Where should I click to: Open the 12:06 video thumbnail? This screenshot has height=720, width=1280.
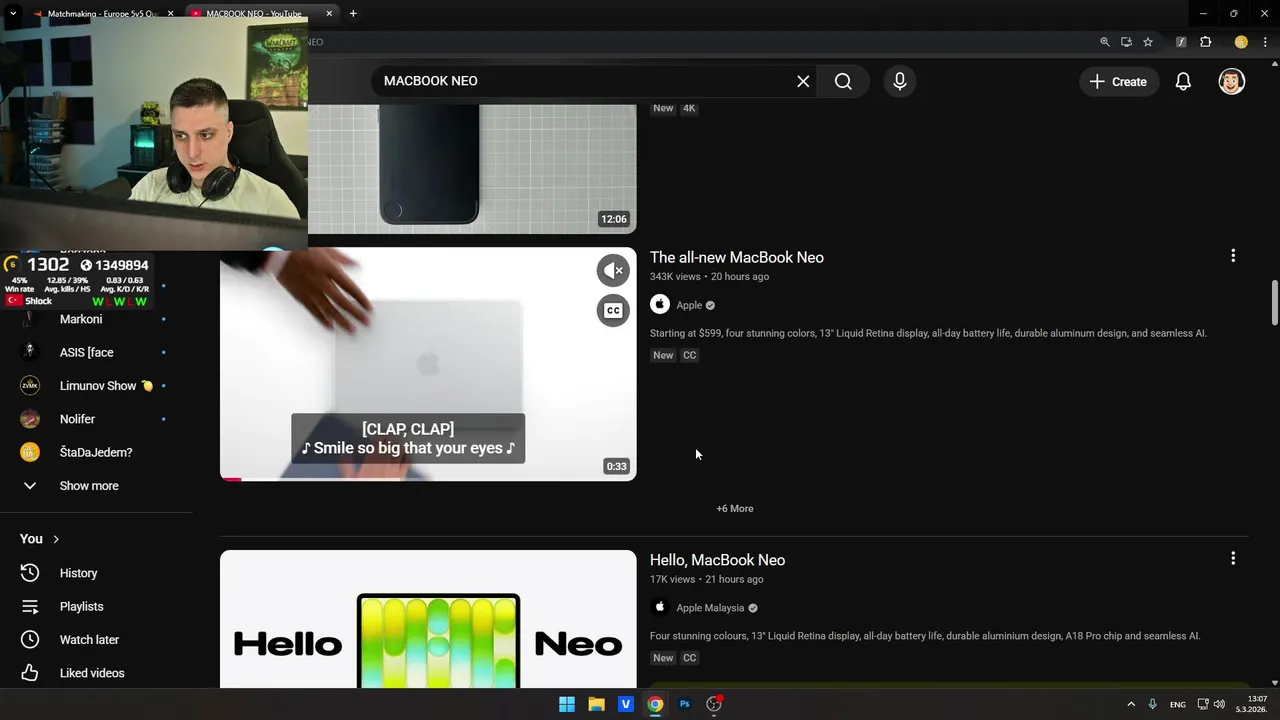point(472,168)
